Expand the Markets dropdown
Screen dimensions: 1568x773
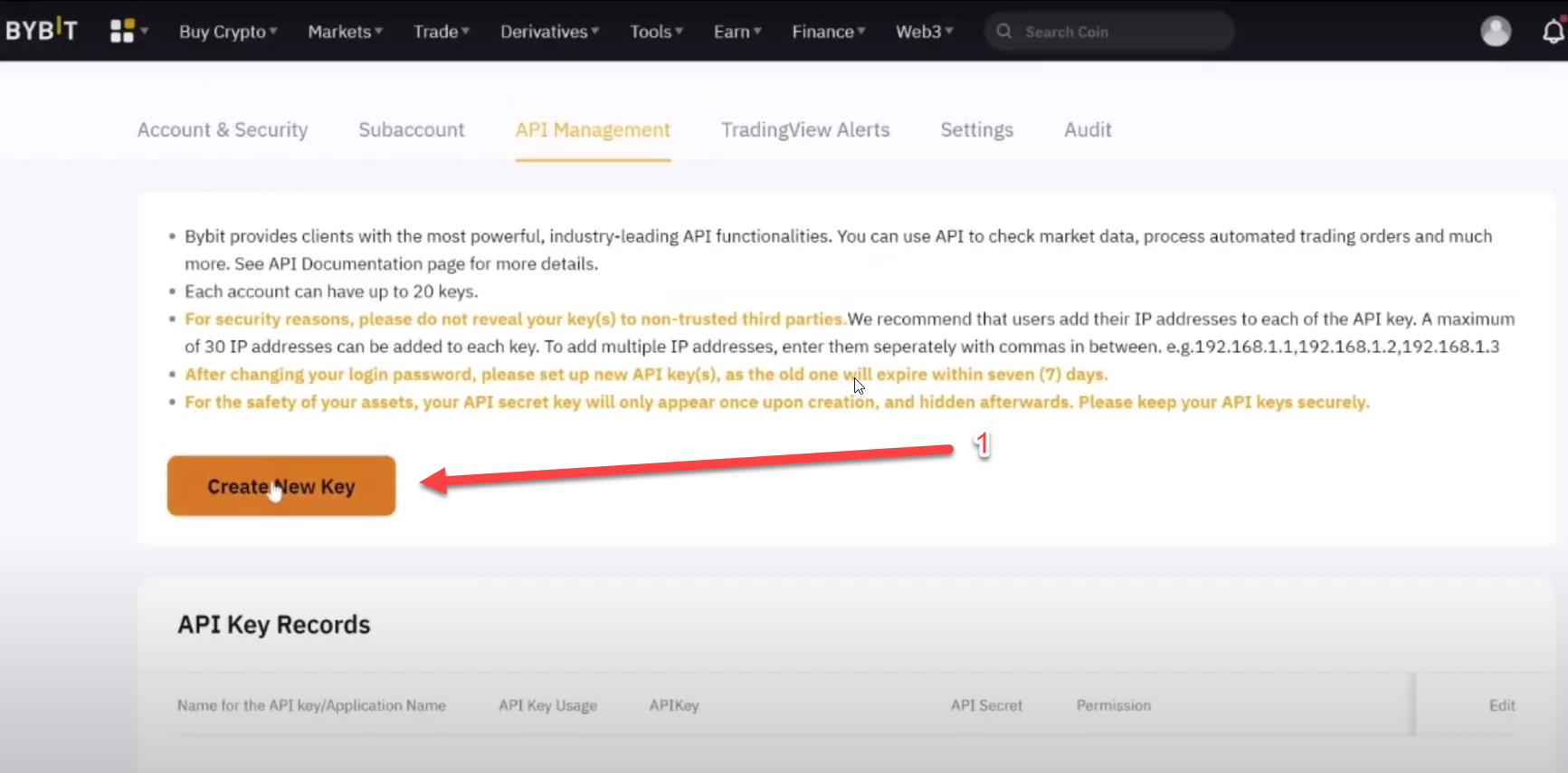(x=346, y=32)
